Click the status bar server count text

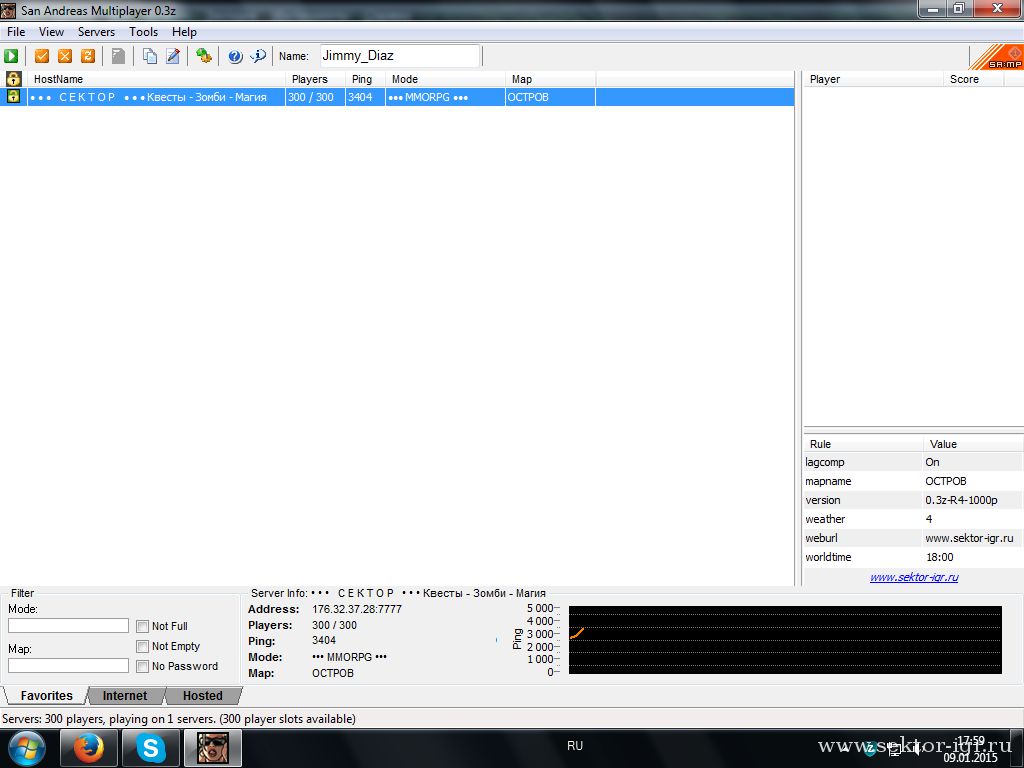pos(179,719)
